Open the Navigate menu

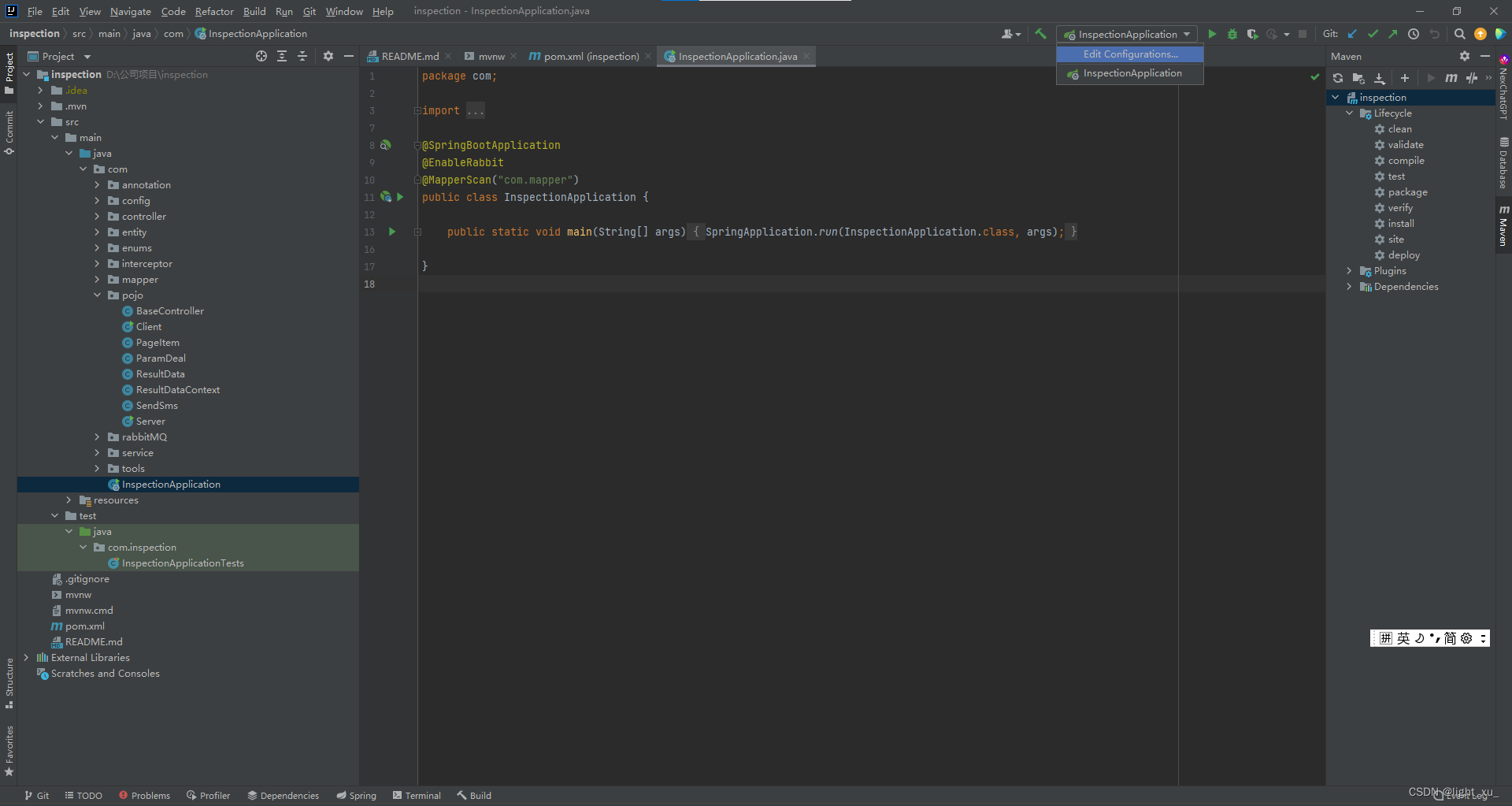[130, 12]
